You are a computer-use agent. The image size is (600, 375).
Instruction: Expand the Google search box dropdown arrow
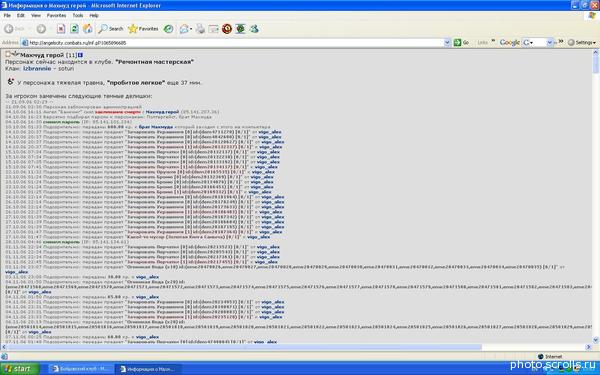coord(550,42)
